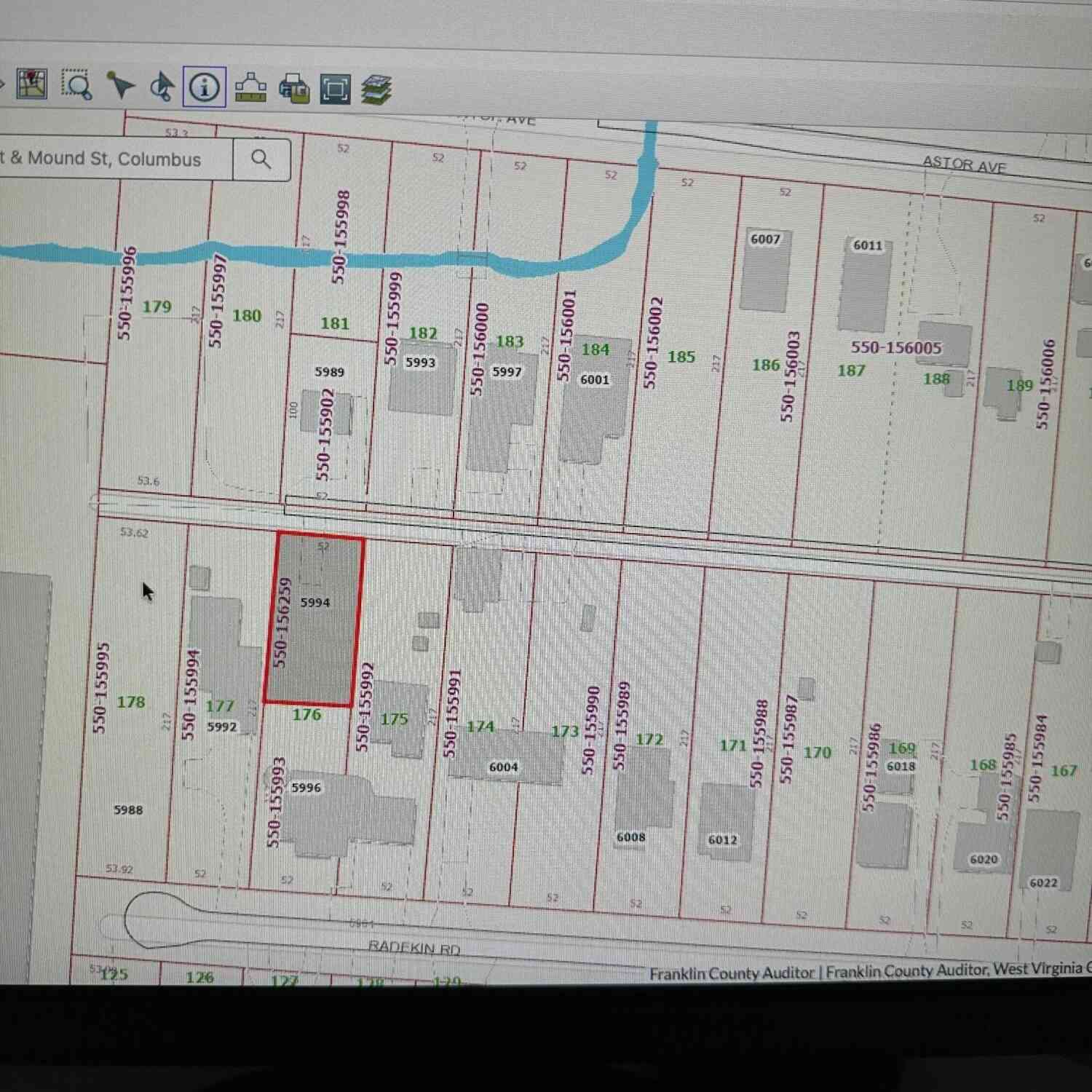Image resolution: width=1092 pixels, height=1092 pixels.
Task: Click the parcel number 550-155990
Action: (590, 730)
